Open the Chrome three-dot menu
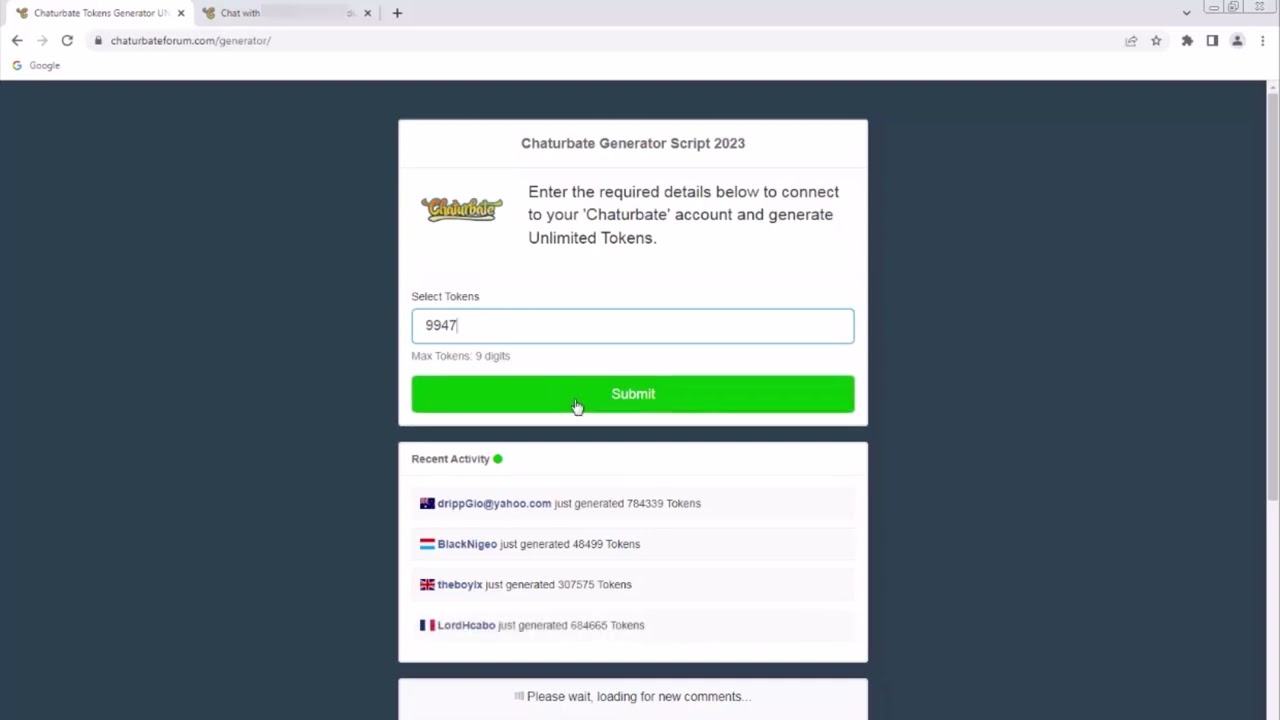The width and height of the screenshot is (1280, 720). tap(1262, 41)
